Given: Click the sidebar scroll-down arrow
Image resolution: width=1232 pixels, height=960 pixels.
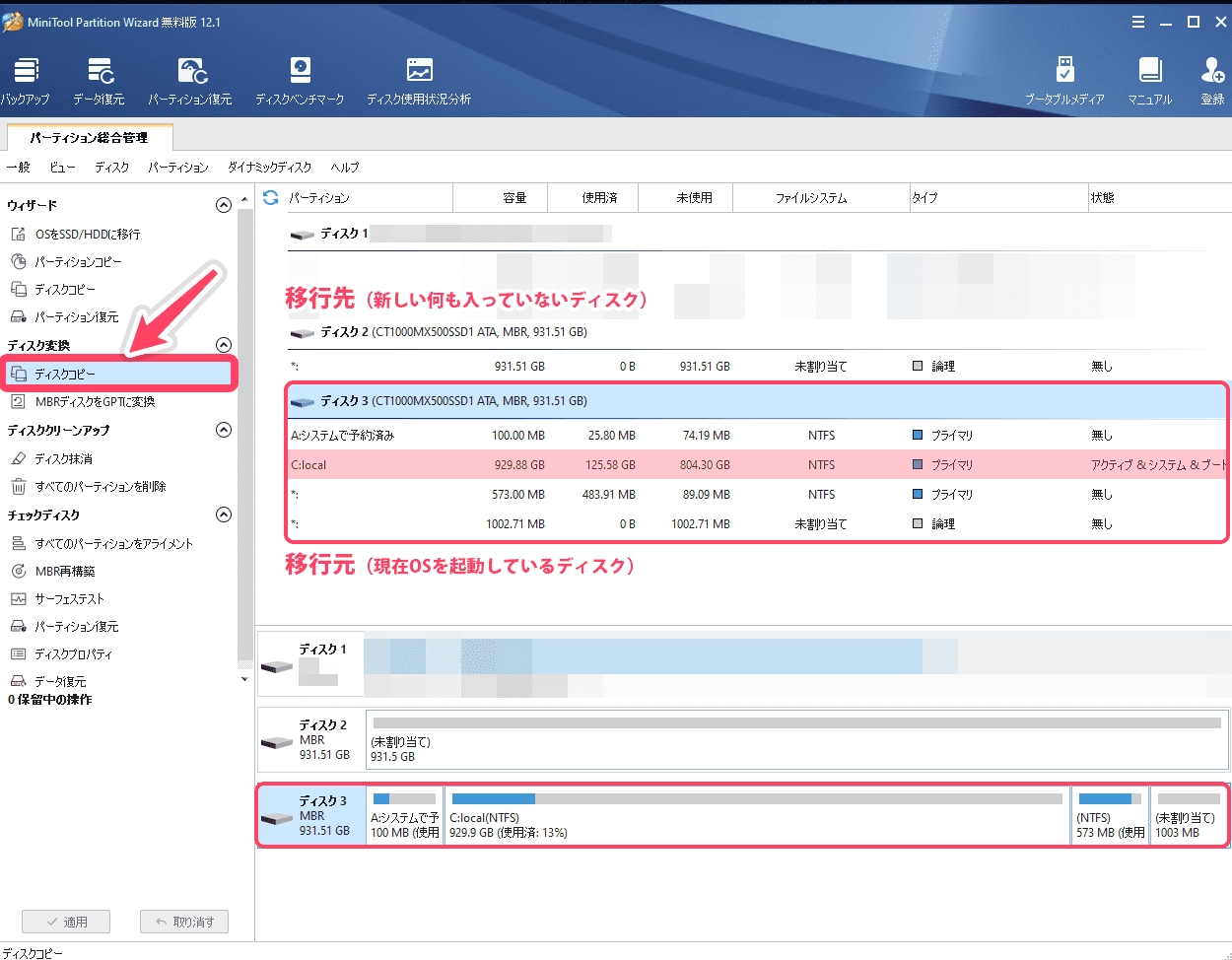Looking at the screenshot, I should click(x=244, y=679).
